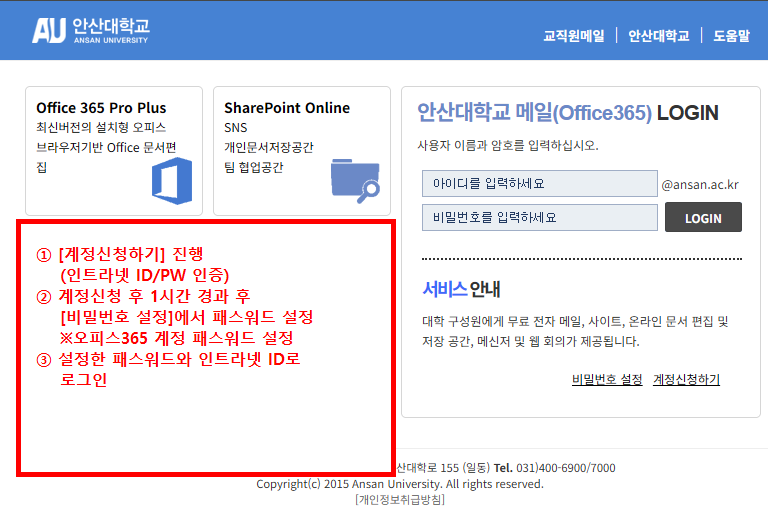The width and height of the screenshot is (768, 528).
Task: Focus the 아이디를 입력하세요 ID field
Action: tap(540, 184)
